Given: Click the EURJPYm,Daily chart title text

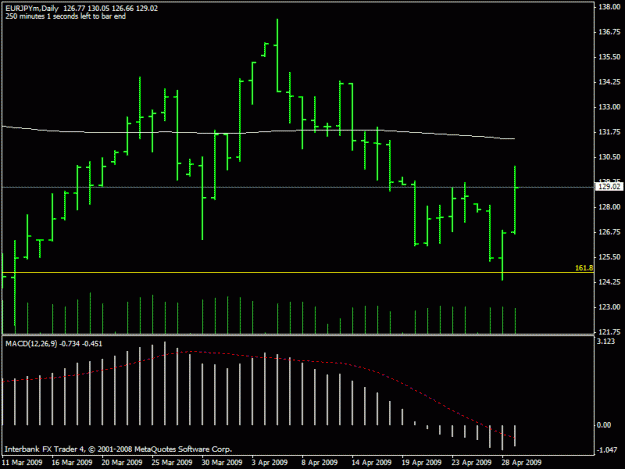Looking at the screenshot, I should click(32, 8).
